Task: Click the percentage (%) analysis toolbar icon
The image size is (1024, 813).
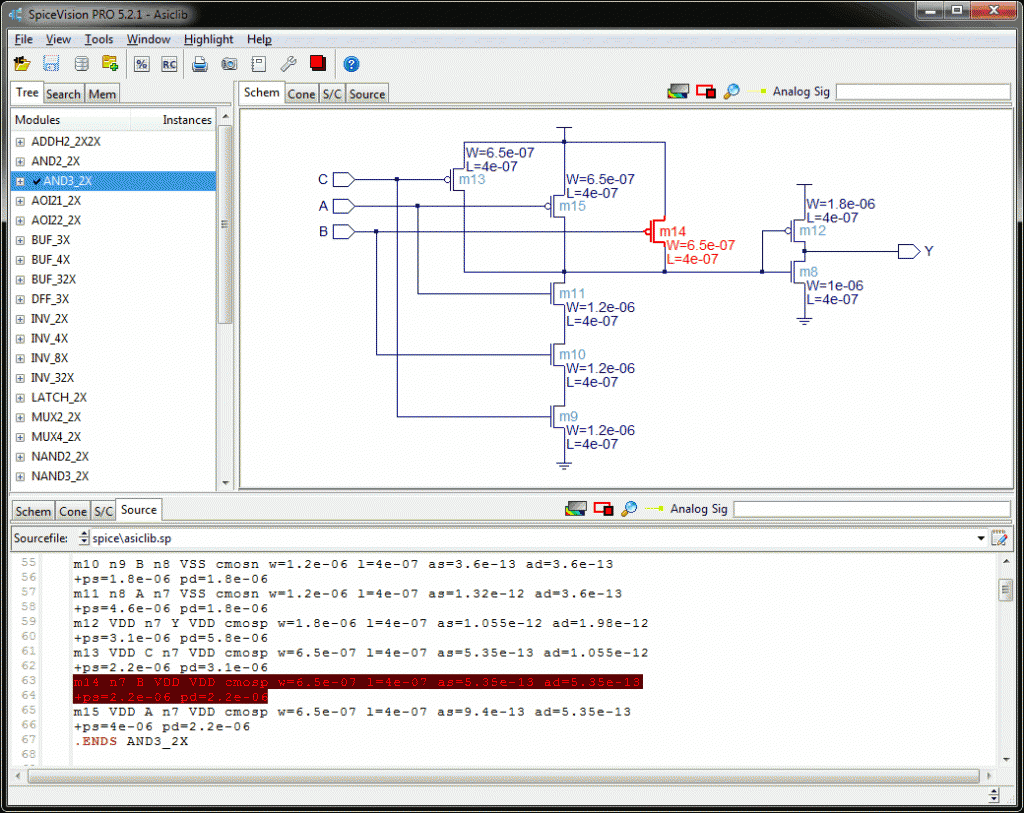Action: [x=141, y=63]
